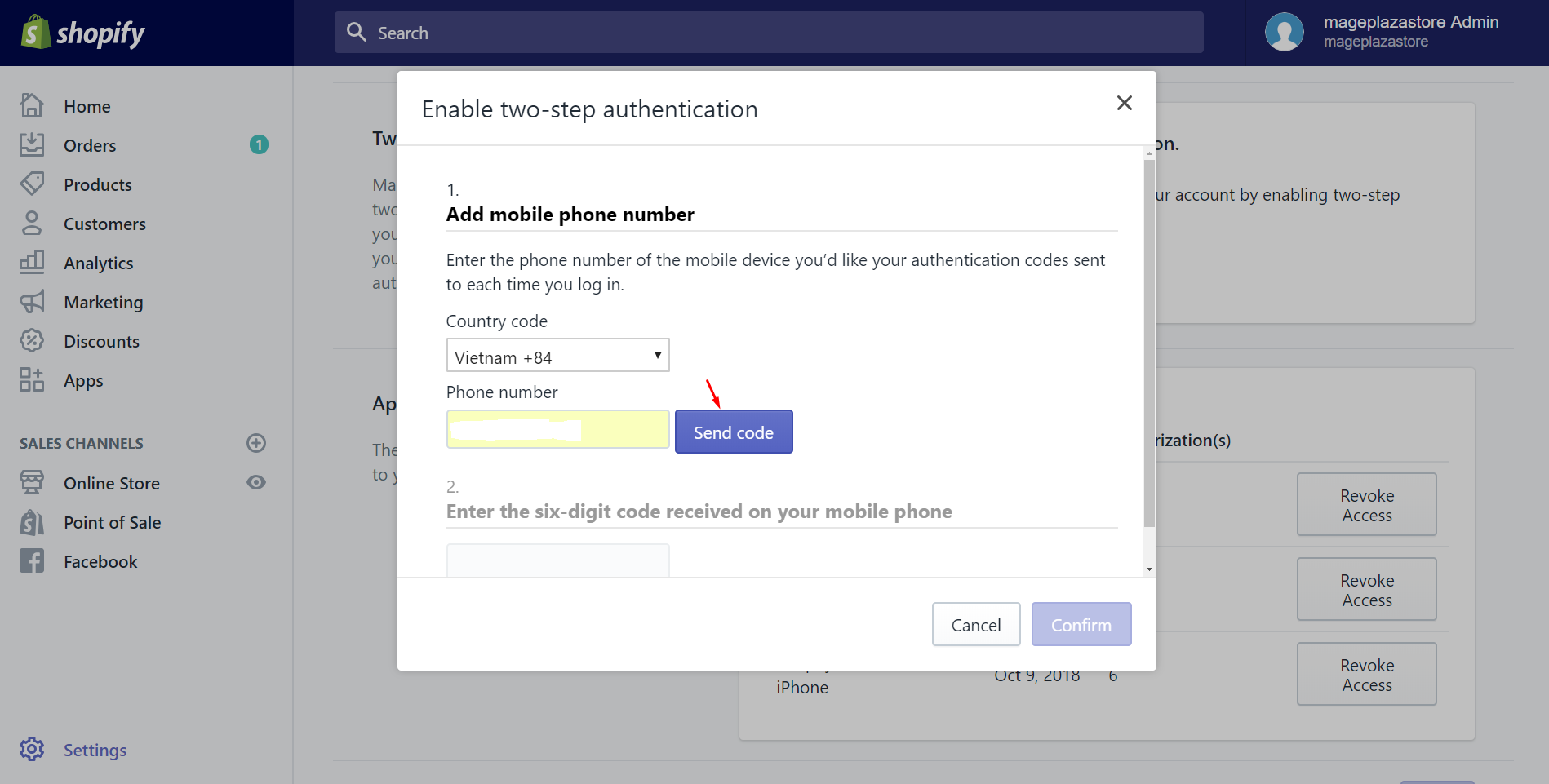Click the top Search field
1549x784 pixels.
(769, 32)
